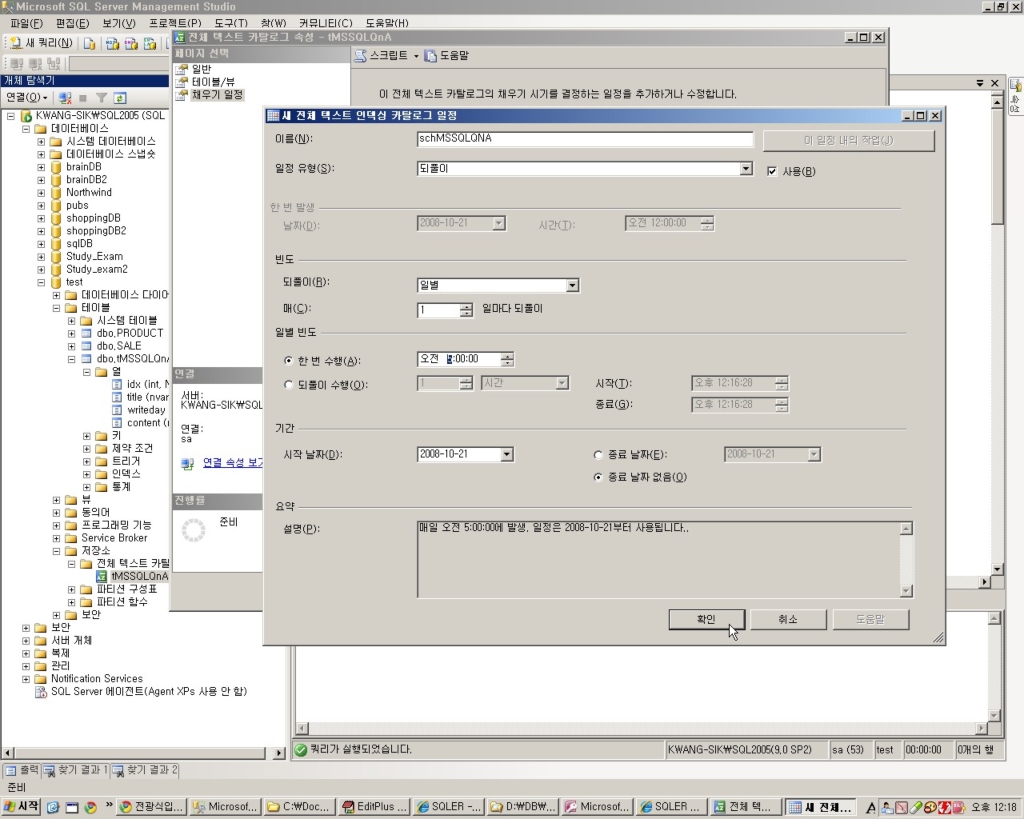Collapse the test database node

(41, 282)
